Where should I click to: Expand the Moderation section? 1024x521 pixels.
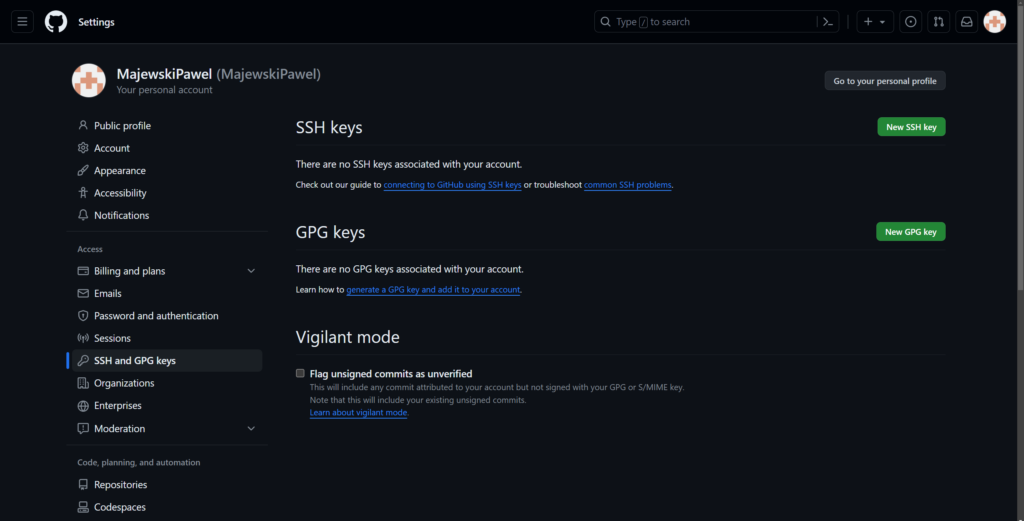click(x=251, y=429)
